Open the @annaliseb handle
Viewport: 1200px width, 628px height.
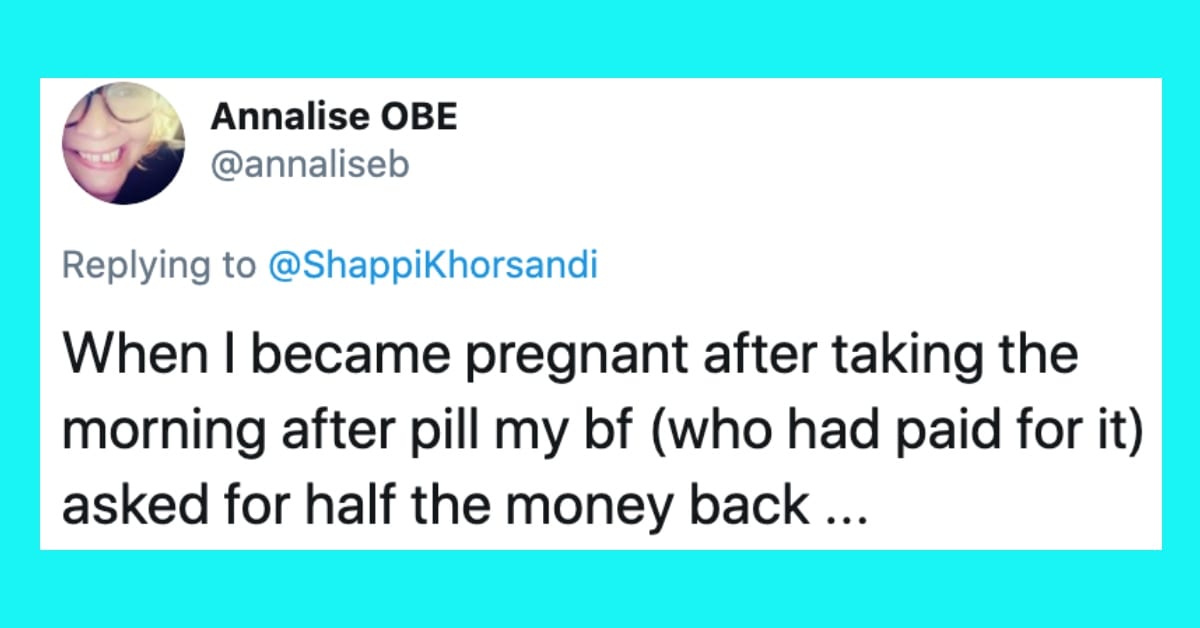310,165
